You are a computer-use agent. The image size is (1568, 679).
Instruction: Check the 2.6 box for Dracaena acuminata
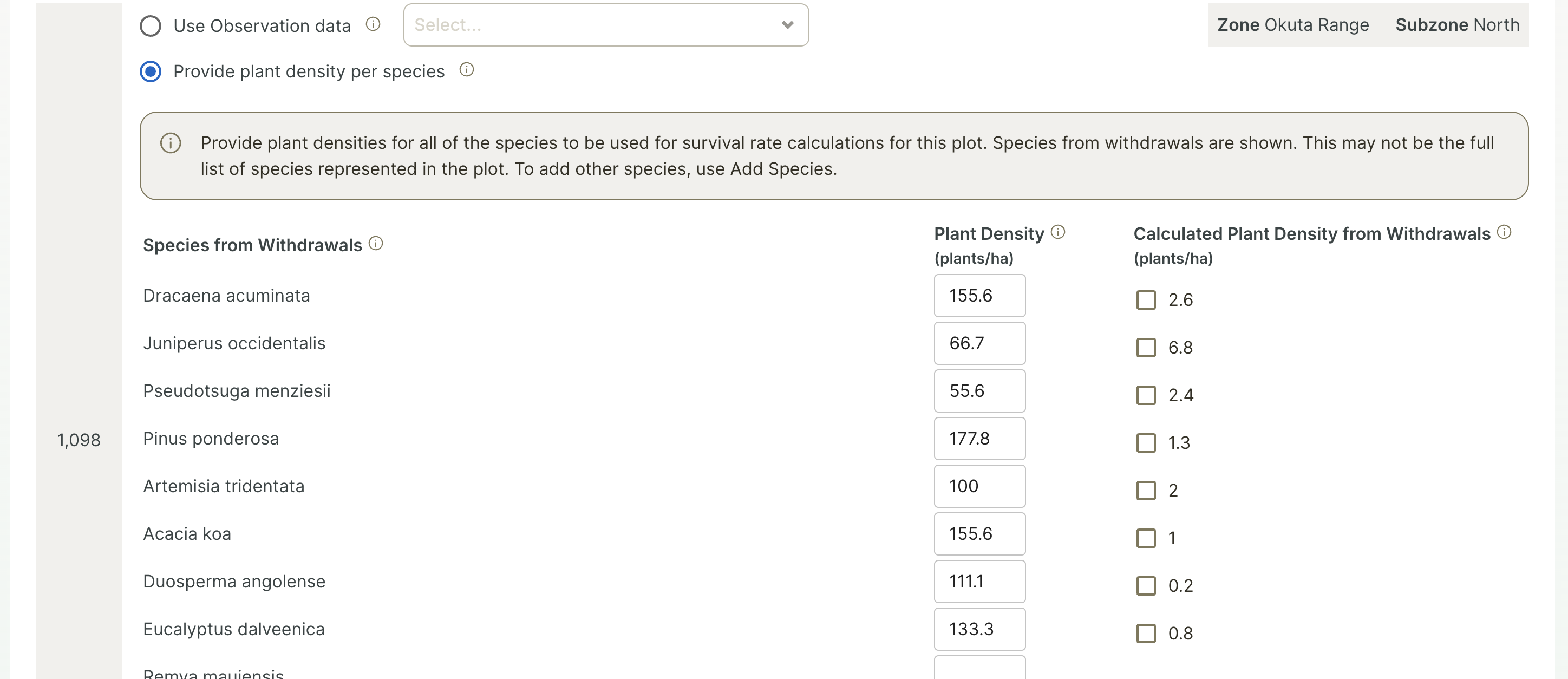coord(1146,300)
